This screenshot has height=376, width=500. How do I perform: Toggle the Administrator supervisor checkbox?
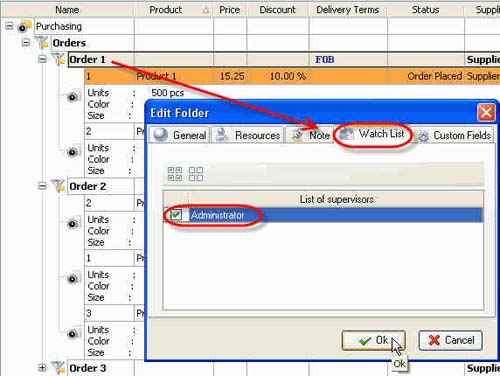176,215
